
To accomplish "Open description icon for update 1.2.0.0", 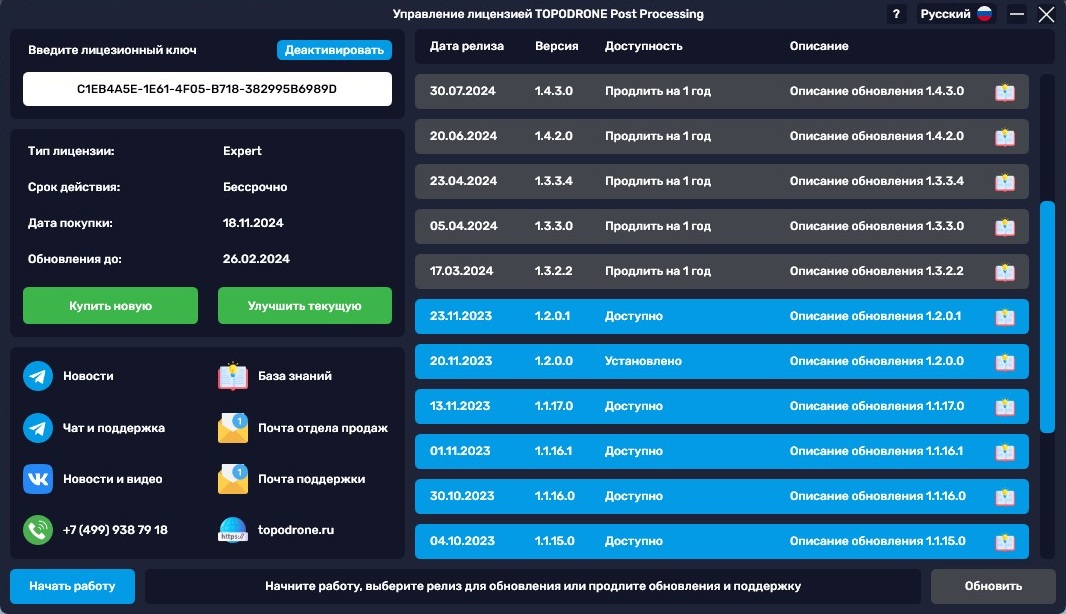I will (1004, 362).
